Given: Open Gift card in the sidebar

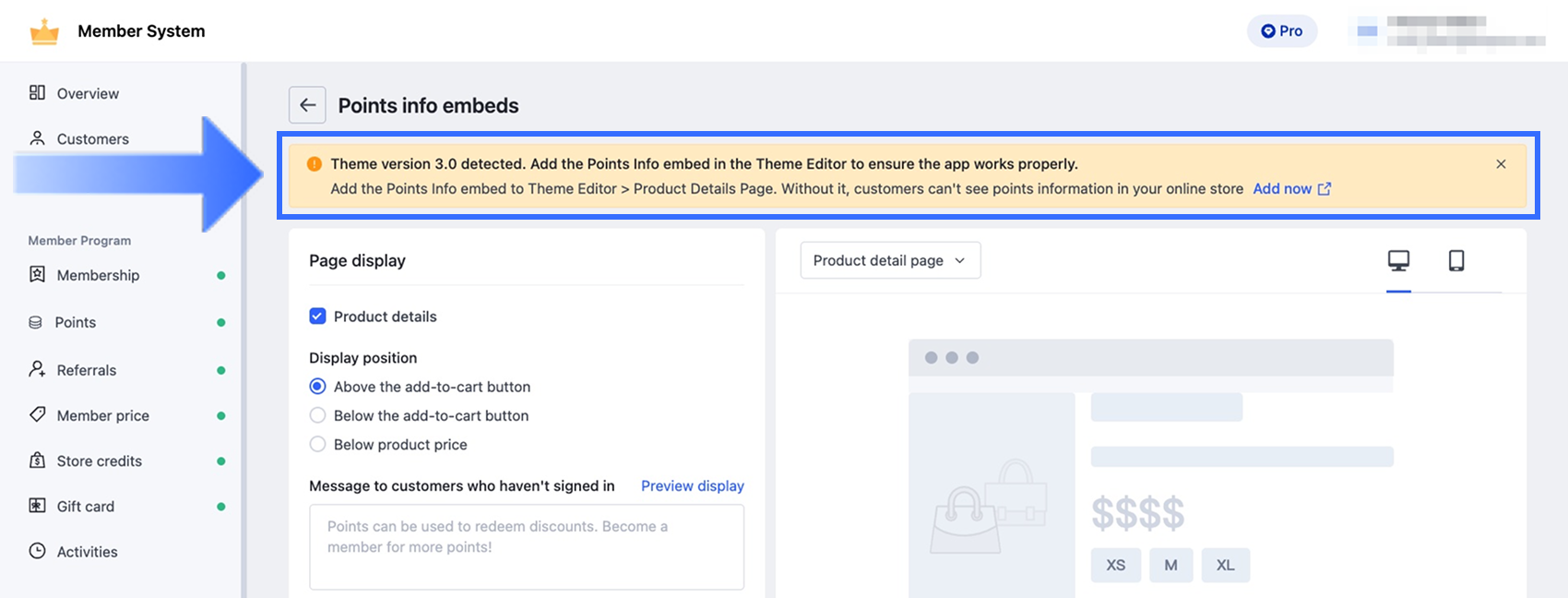Looking at the screenshot, I should pyautogui.click(x=85, y=507).
